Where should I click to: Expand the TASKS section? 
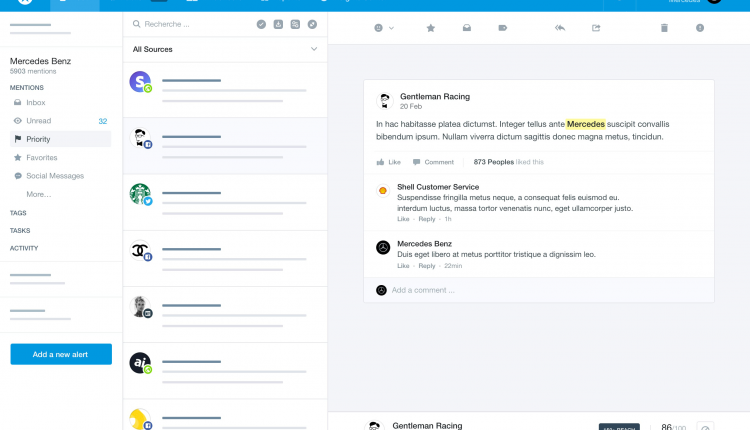click(x=20, y=231)
